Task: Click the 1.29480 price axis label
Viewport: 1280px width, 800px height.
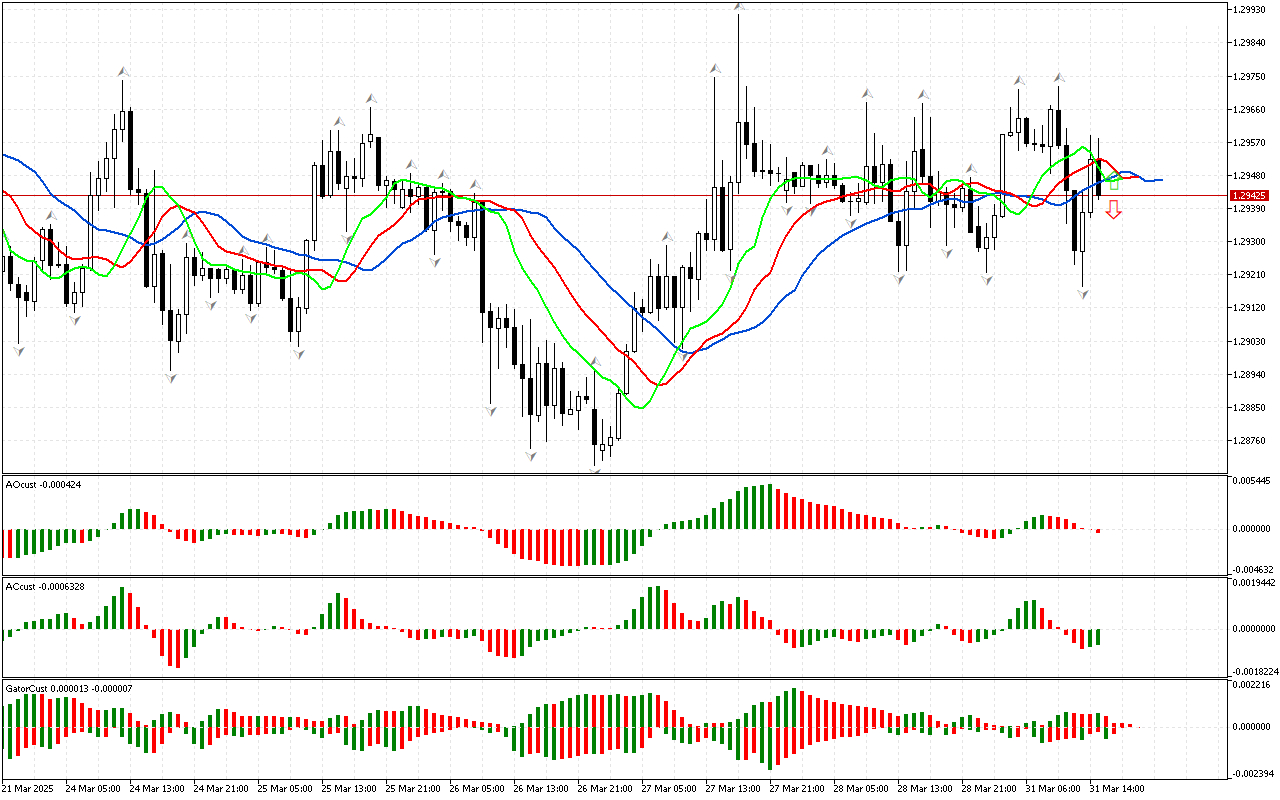Action: coord(1249,175)
